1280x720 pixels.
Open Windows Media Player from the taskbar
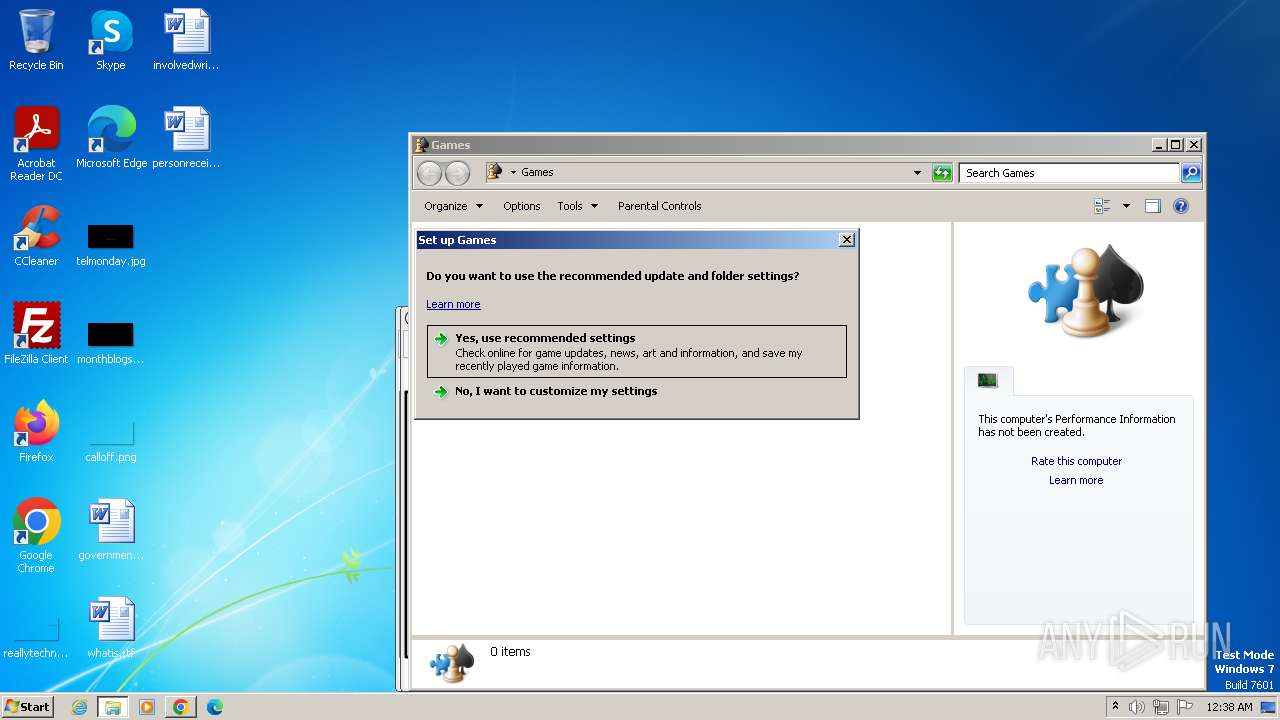146,707
